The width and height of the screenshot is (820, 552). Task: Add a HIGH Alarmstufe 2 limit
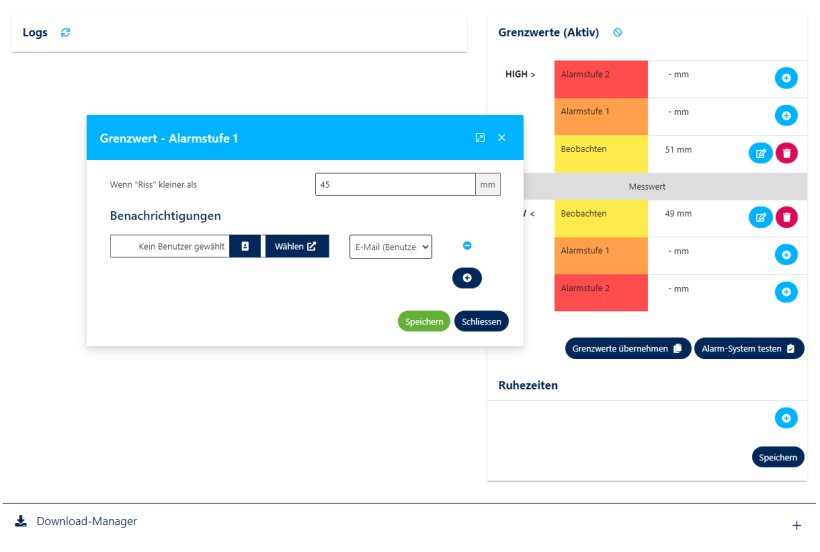(786, 78)
